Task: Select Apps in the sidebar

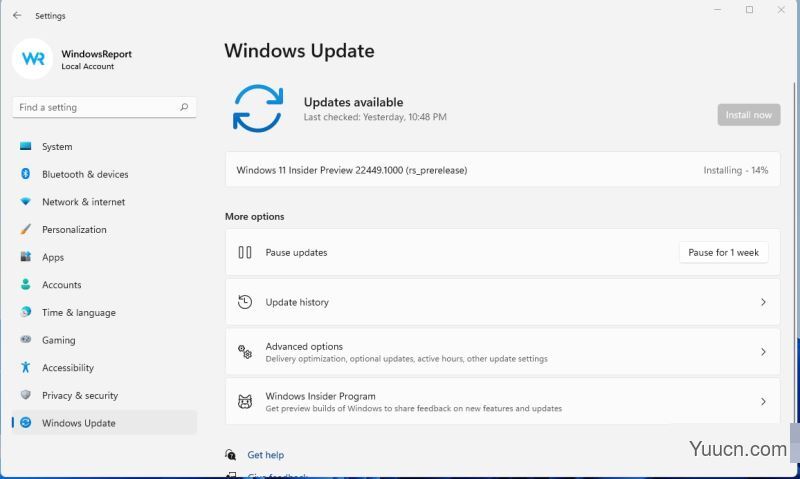Action: pyautogui.click(x=104, y=257)
